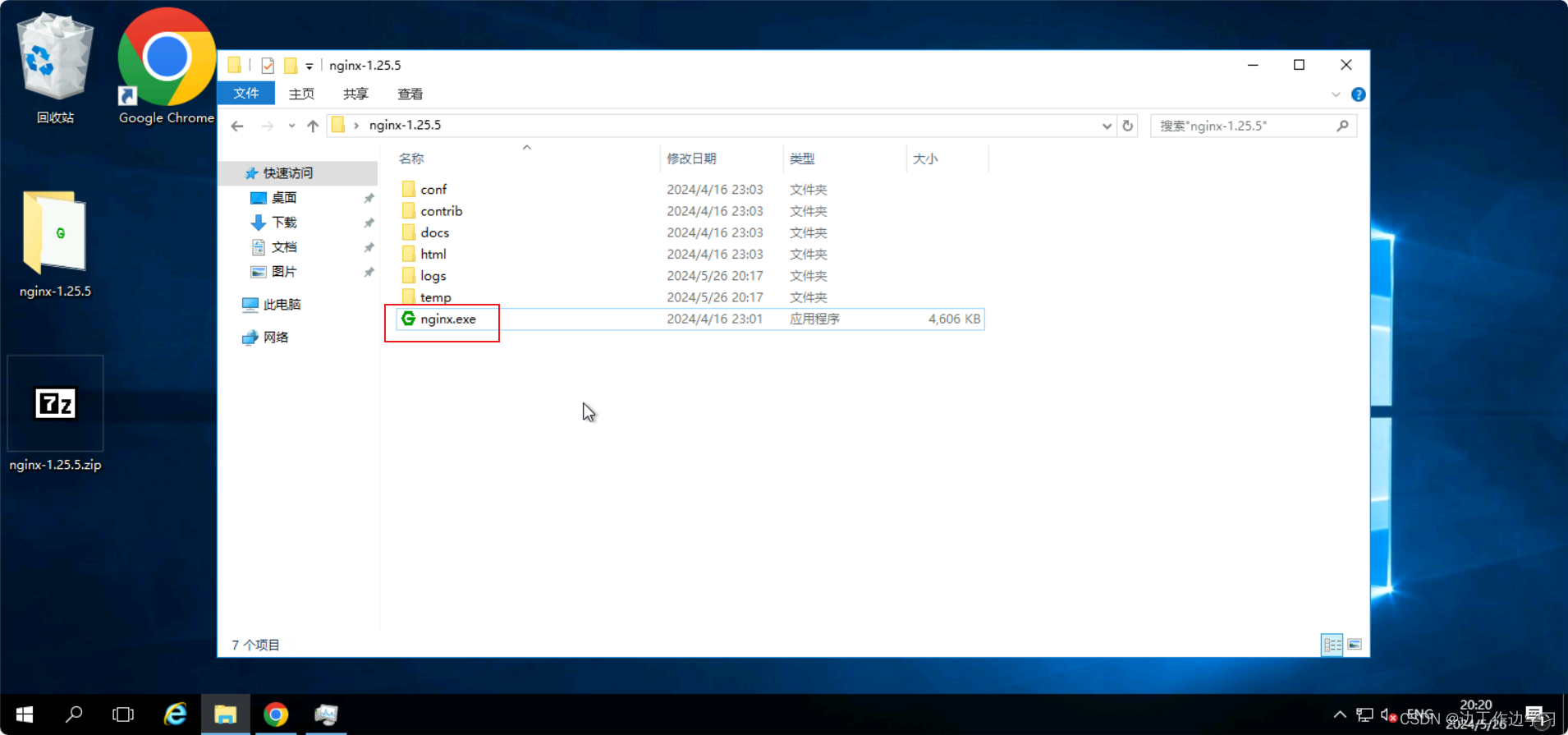The image size is (1568, 735).
Task: Select the temp folder
Action: (435, 297)
